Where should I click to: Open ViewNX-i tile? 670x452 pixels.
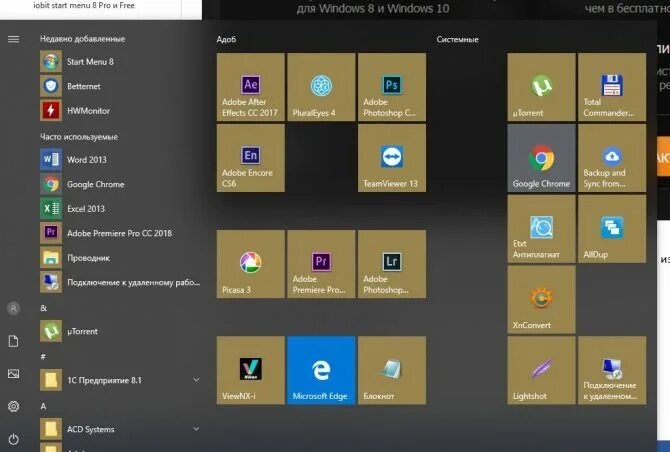pyautogui.click(x=250, y=370)
